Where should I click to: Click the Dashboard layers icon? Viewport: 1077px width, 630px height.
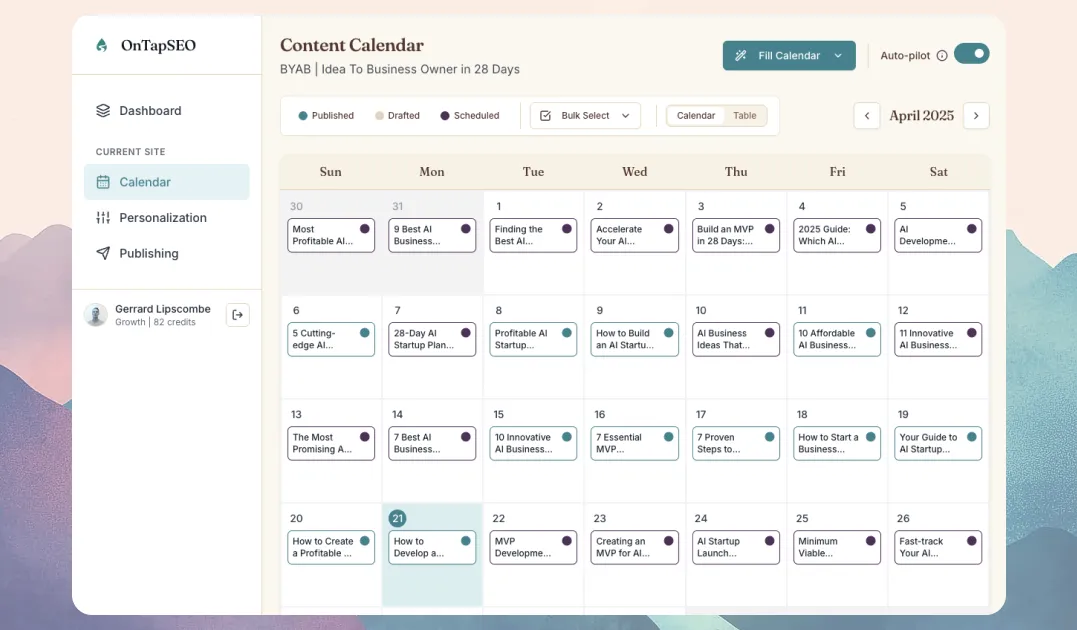(103, 111)
